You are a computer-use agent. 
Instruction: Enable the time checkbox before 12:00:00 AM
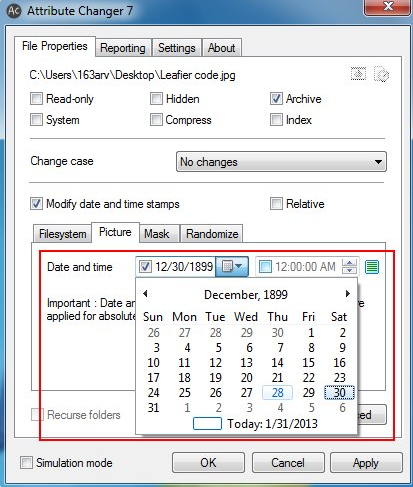(265, 267)
